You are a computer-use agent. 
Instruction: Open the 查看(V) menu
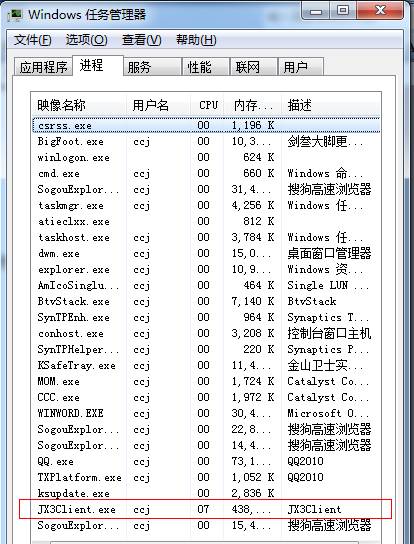142,40
